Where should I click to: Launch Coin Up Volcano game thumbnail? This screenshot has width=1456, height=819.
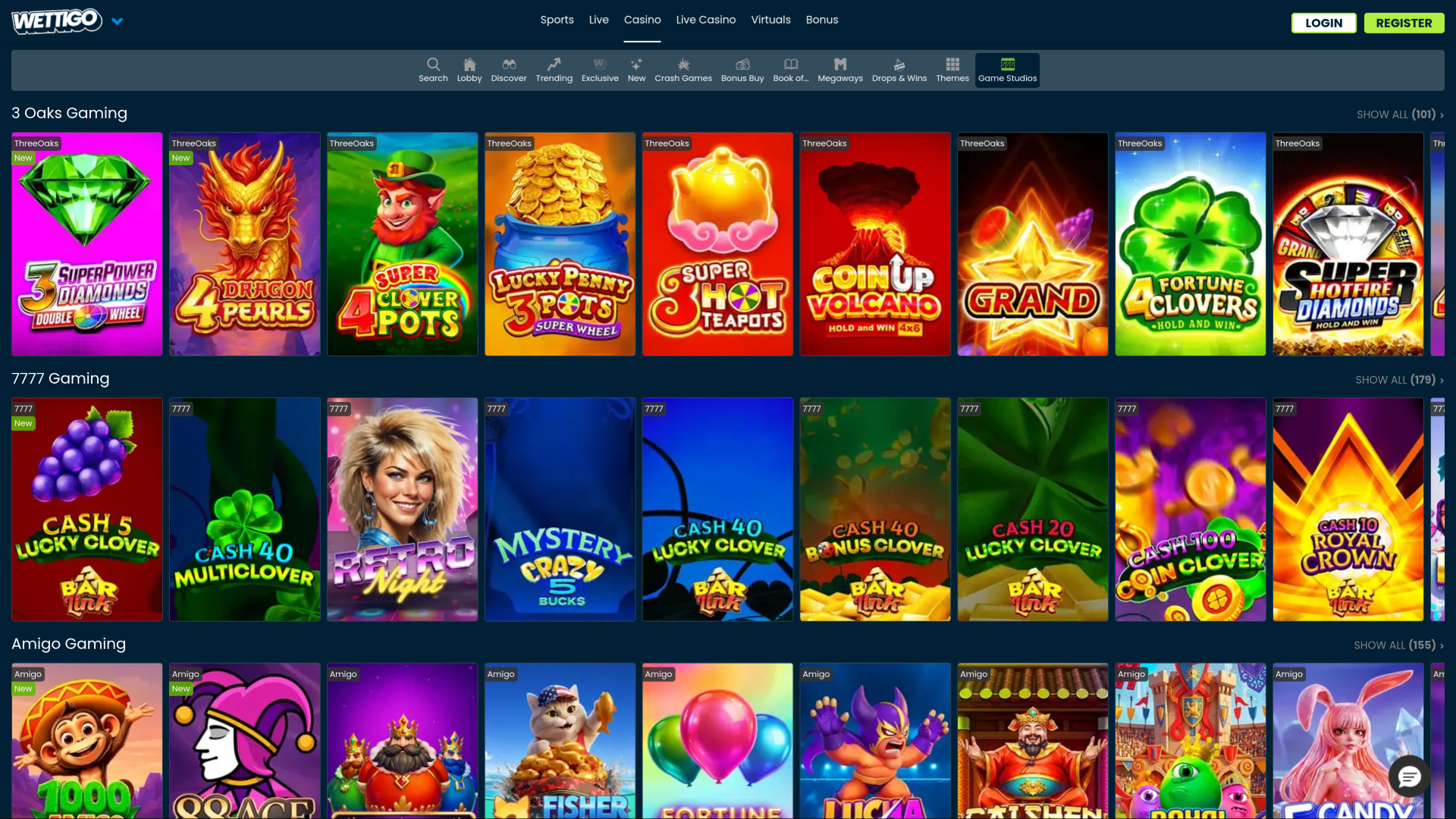click(875, 244)
